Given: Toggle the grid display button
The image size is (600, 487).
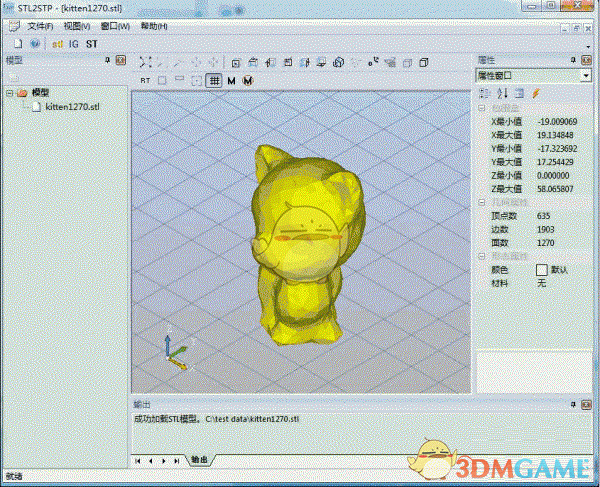Looking at the screenshot, I should pyautogui.click(x=214, y=80).
